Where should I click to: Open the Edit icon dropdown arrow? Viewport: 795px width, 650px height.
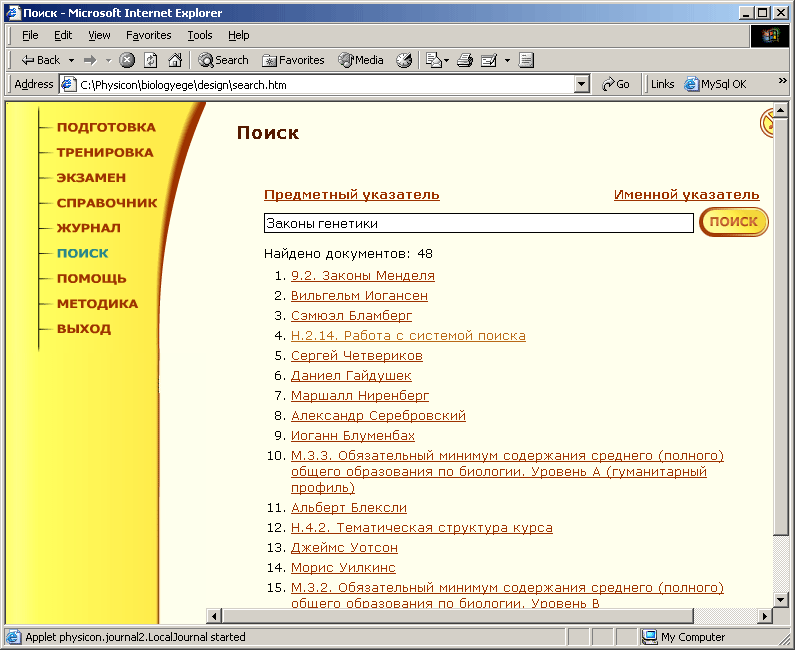pyautogui.click(x=507, y=60)
